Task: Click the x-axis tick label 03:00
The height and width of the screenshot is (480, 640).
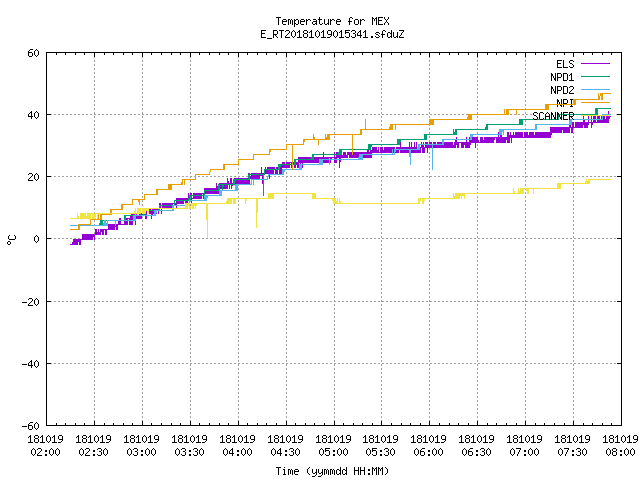Action: click(141, 452)
